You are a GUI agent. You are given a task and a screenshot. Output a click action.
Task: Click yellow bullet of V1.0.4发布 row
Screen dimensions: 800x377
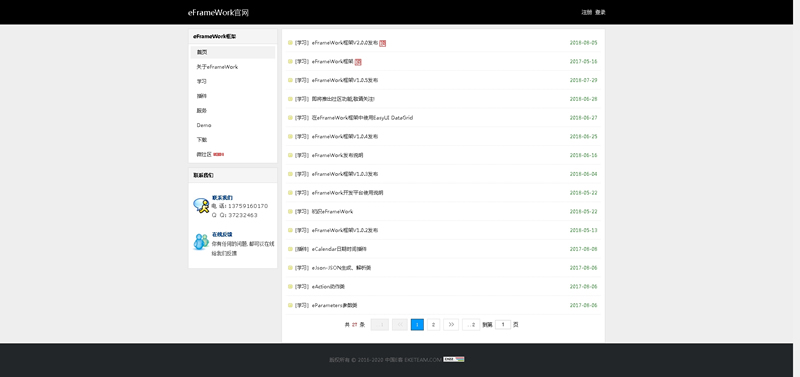[290, 136]
